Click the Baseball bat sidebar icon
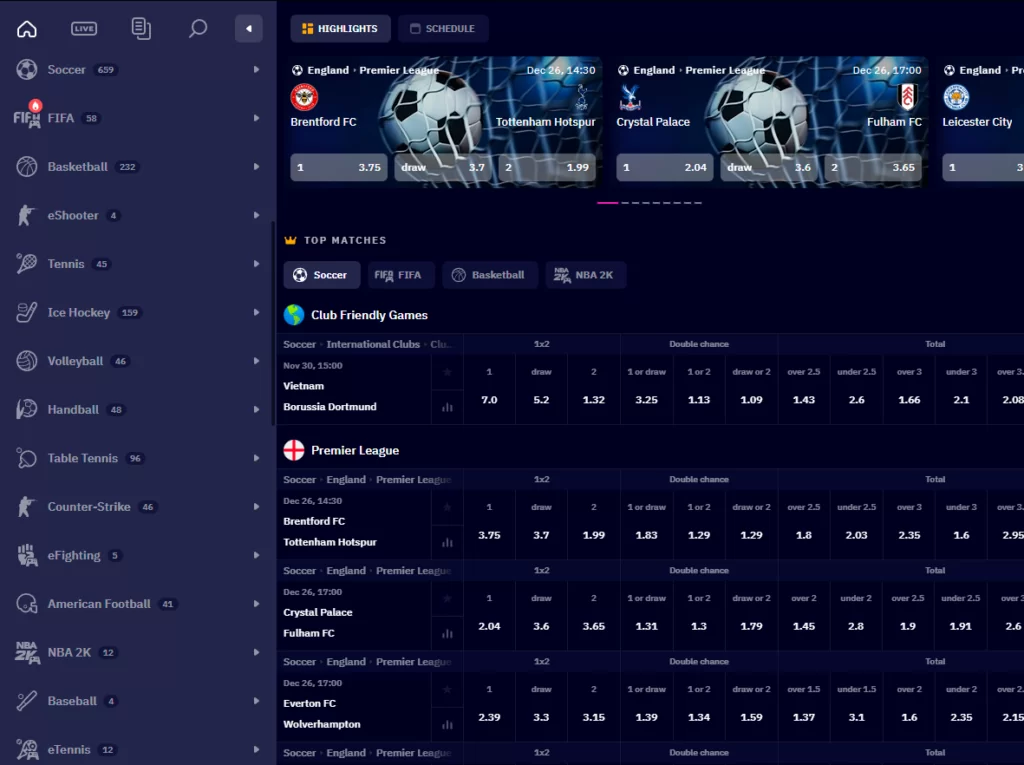This screenshot has width=1024, height=765. click(x=27, y=701)
